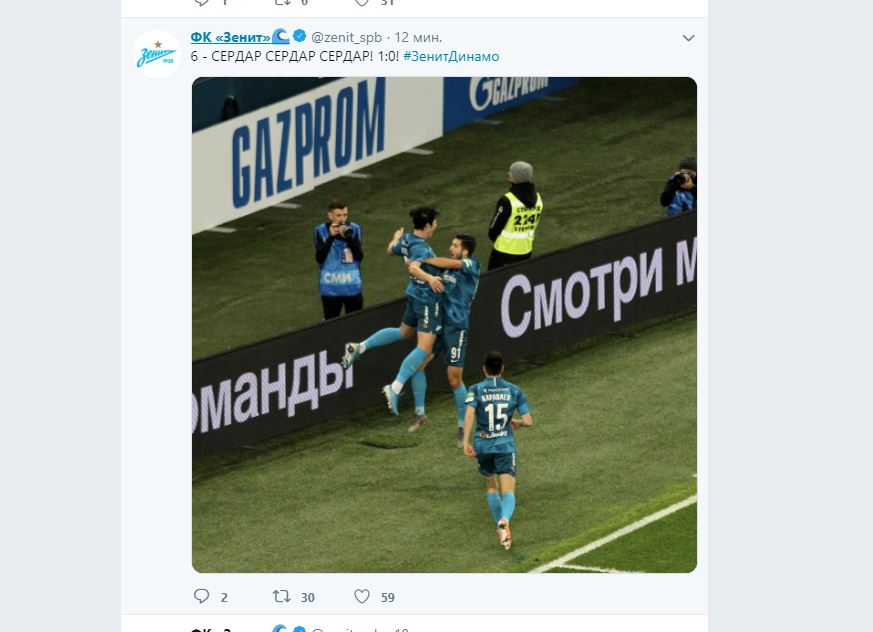
Task: Like the tweet with the heart icon
Action: coord(362,596)
